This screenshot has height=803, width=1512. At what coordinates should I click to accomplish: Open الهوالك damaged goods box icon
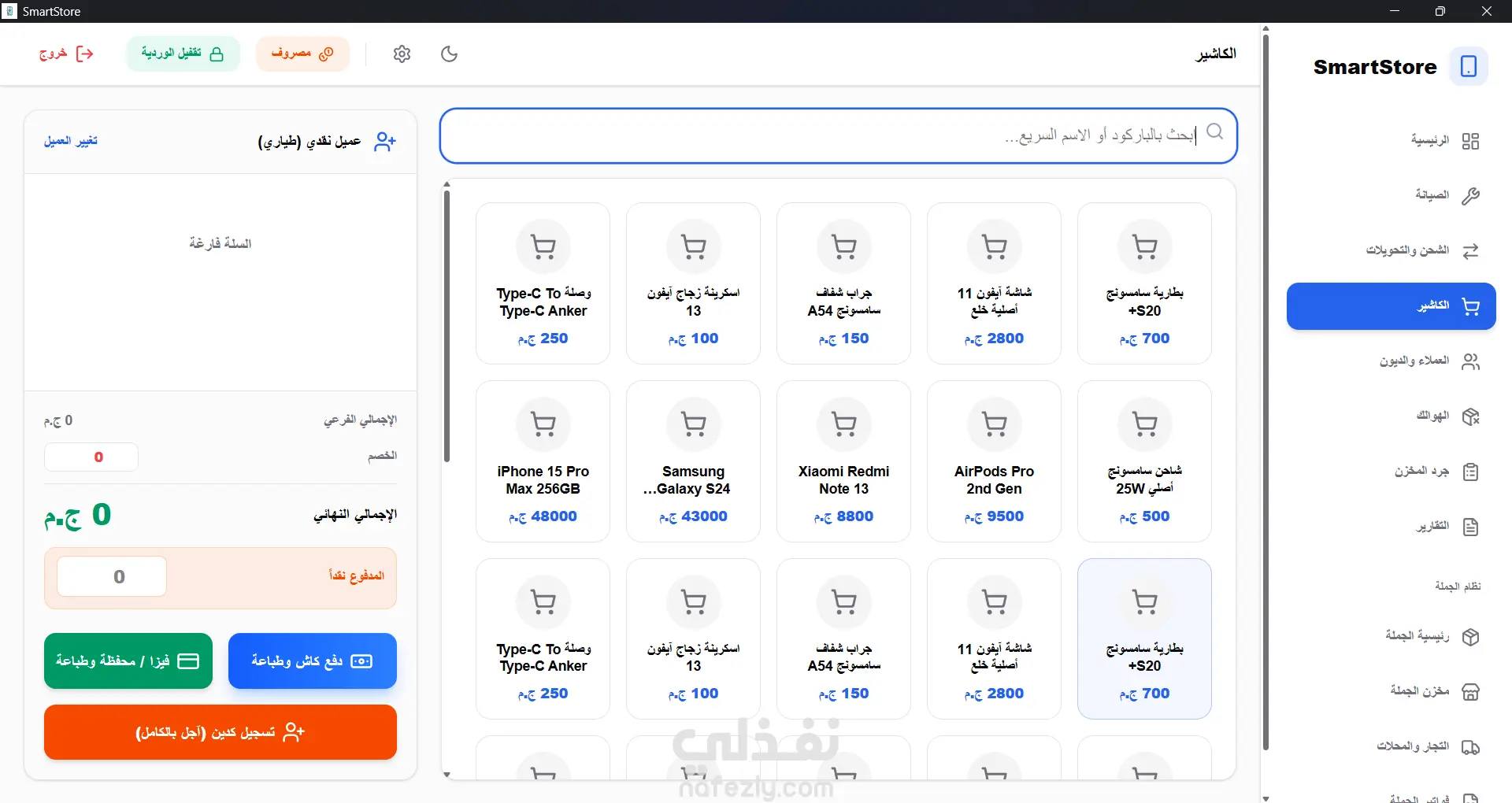(1470, 416)
